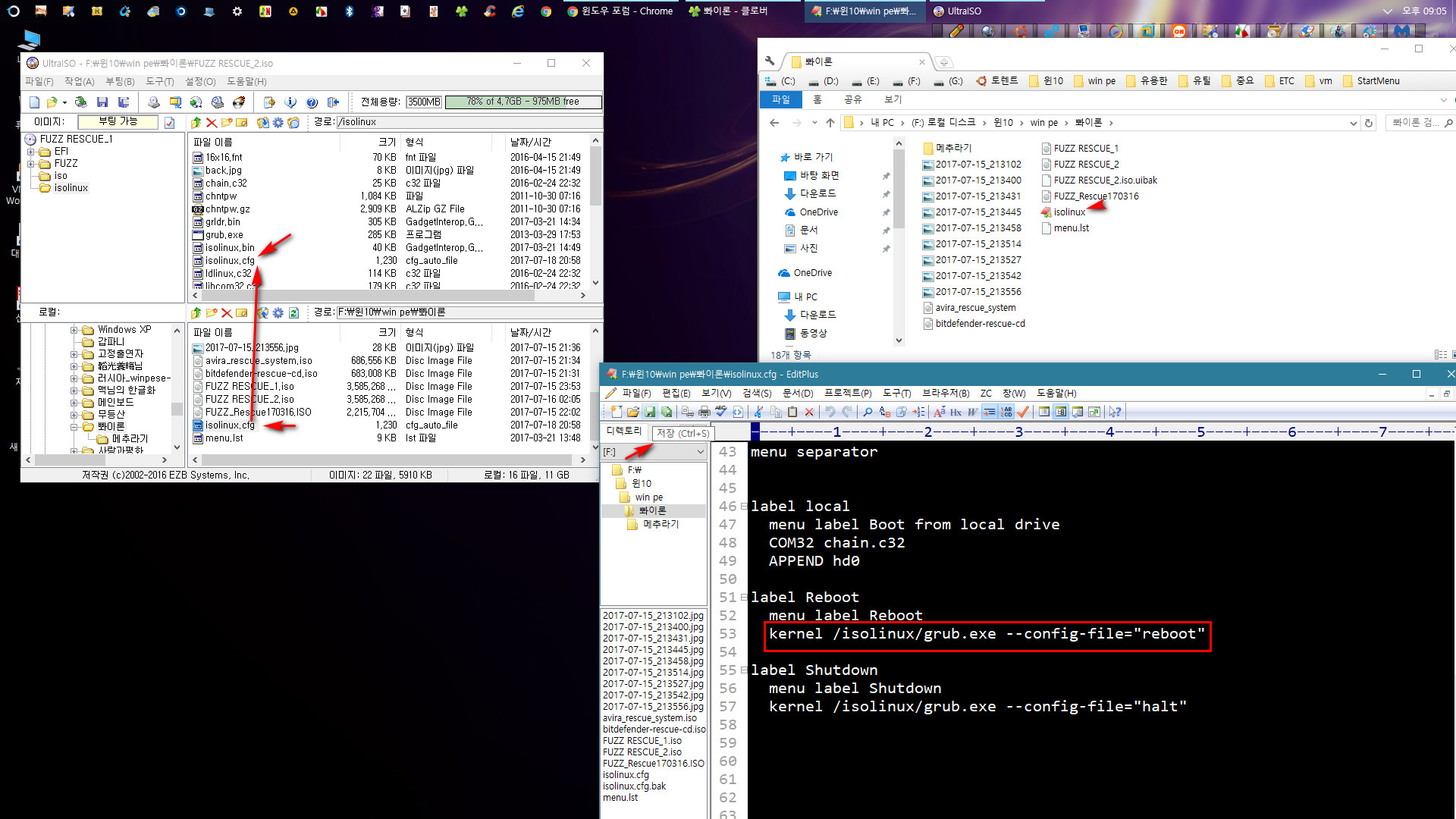Image resolution: width=1456 pixels, height=819 pixels.
Task: Click the Burn CD image icon in UltraISO
Action: (x=239, y=102)
